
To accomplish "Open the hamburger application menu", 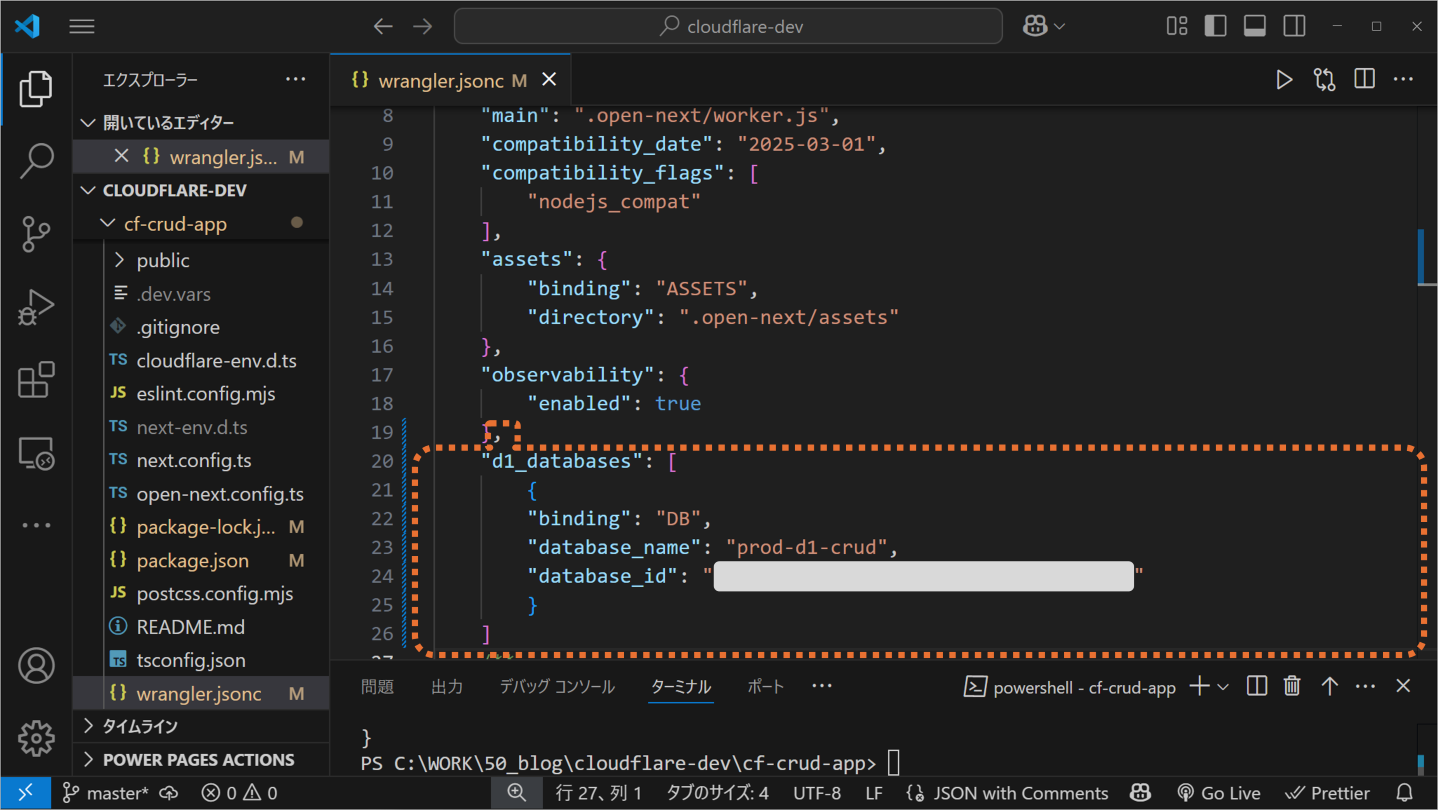I will 82,27.
